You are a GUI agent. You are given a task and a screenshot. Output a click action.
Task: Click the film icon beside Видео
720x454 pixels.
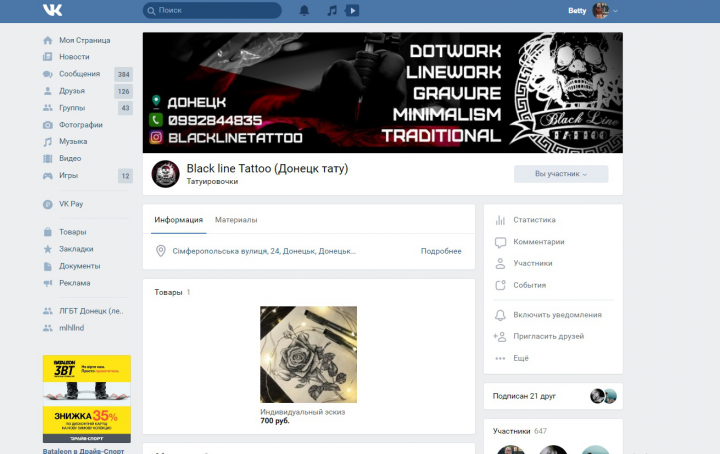pos(48,159)
